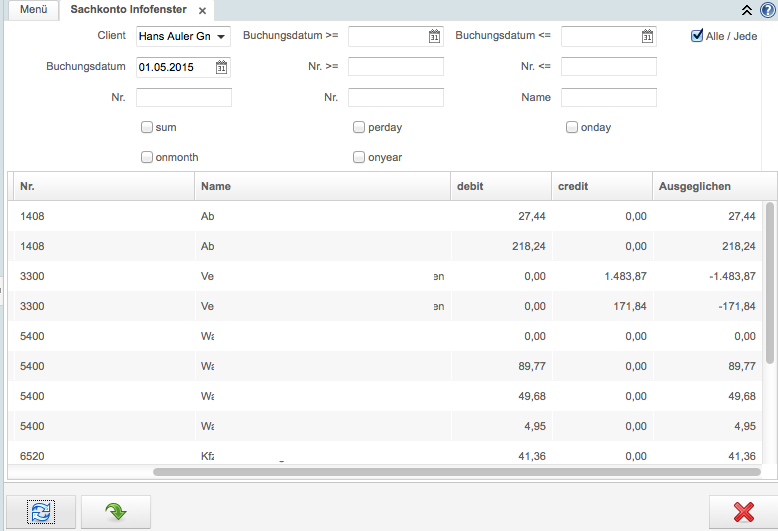Image resolution: width=778 pixels, height=531 pixels.
Task: Check the onmonth option
Action: (147, 157)
